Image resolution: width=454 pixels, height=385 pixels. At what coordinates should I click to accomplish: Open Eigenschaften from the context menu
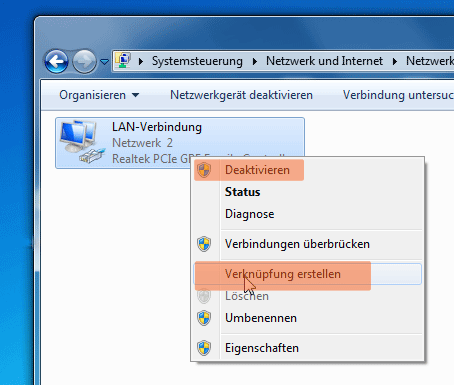[x=307, y=348]
